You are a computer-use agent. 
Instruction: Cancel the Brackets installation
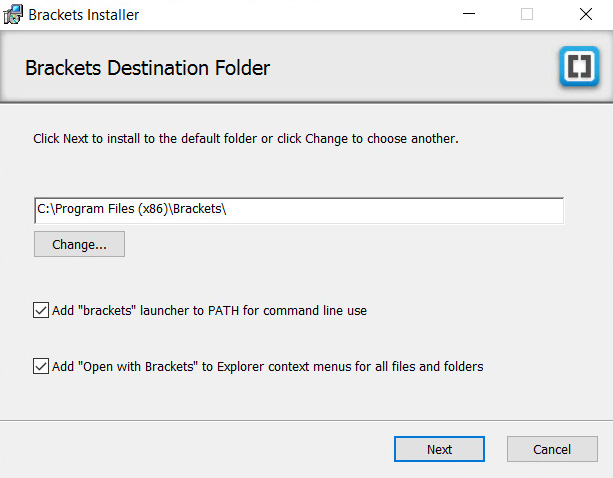[552, 449]
